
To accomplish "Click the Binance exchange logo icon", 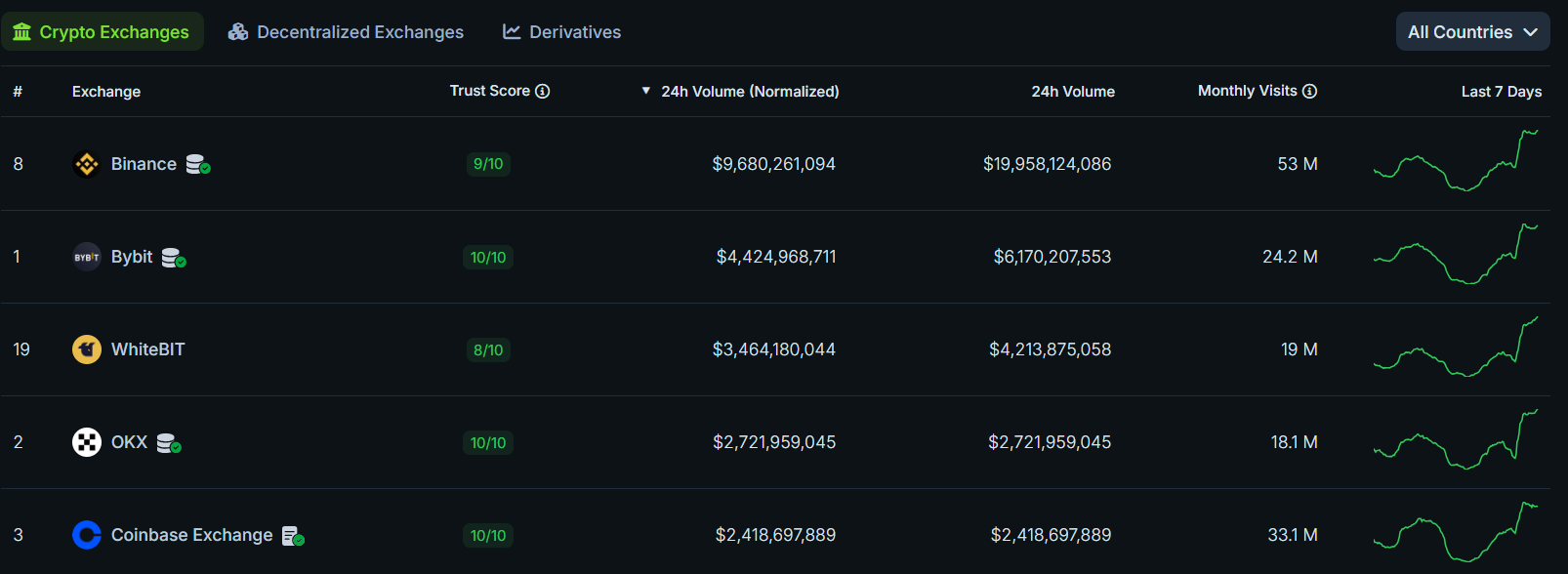I will [x=87, y=164].
